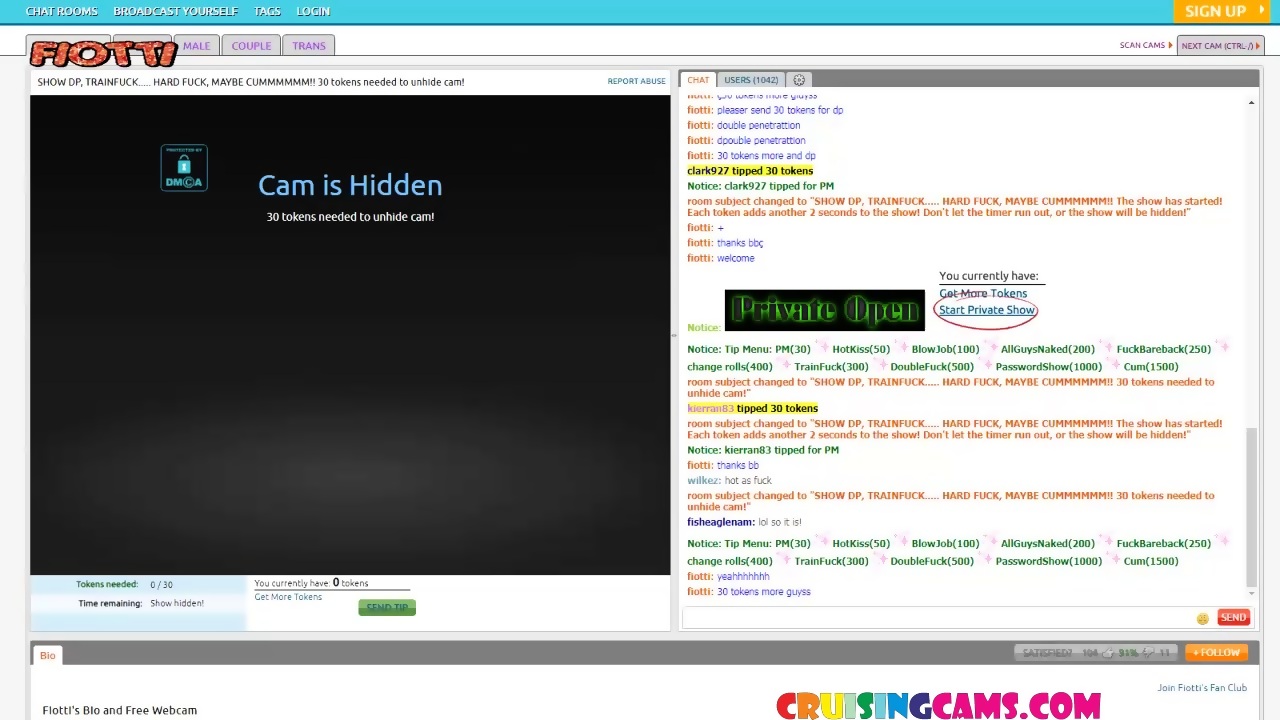Go to NEXT CAM
This screenshot has width=1280, height=720.
pos(1221,46)
